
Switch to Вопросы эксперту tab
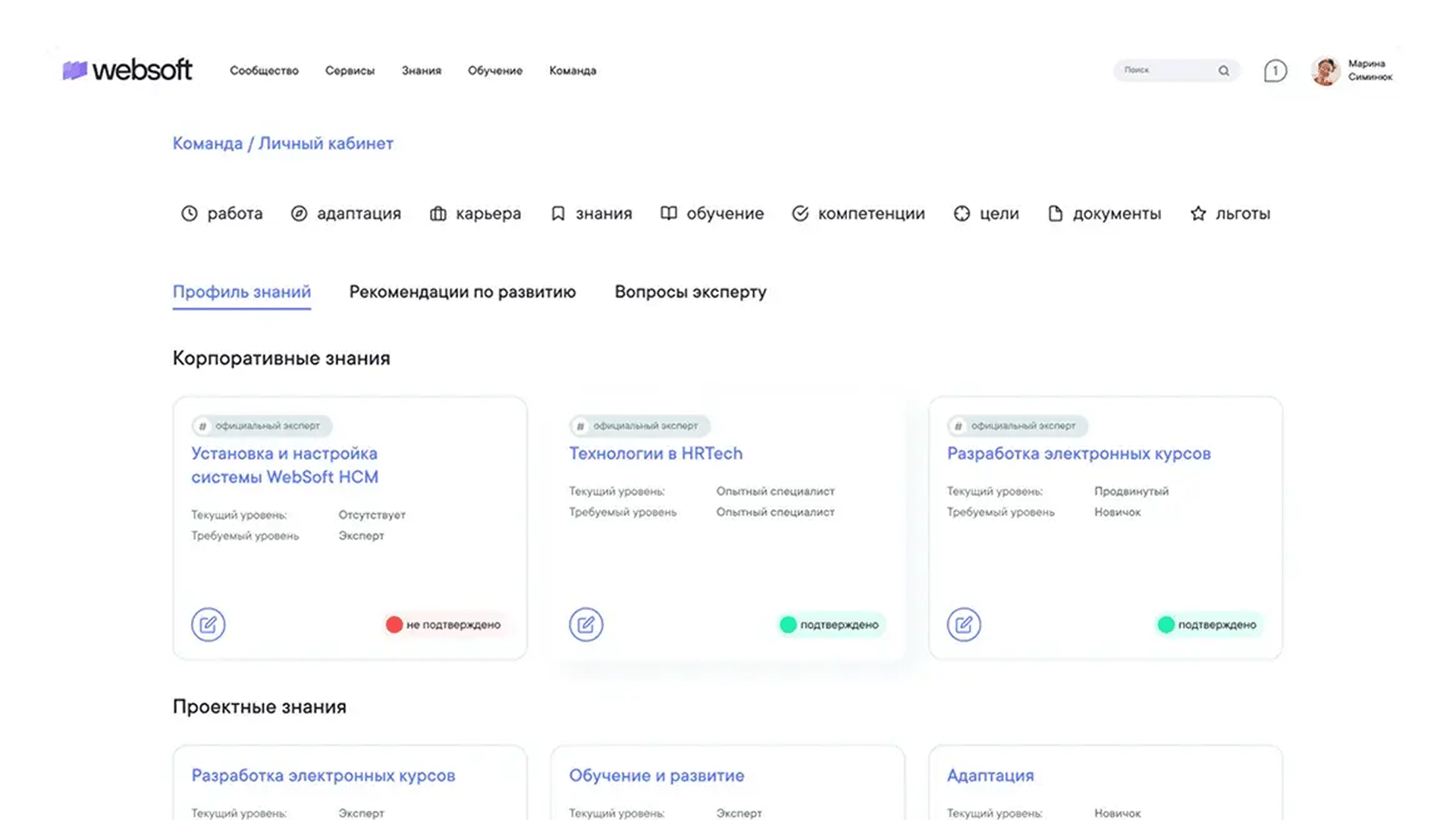690,292
